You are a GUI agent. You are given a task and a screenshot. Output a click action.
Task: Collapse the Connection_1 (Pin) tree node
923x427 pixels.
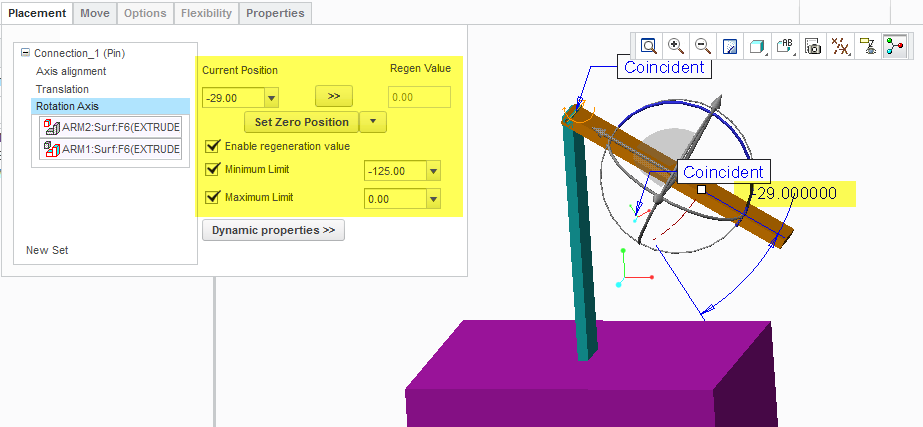tap(25, 52)
